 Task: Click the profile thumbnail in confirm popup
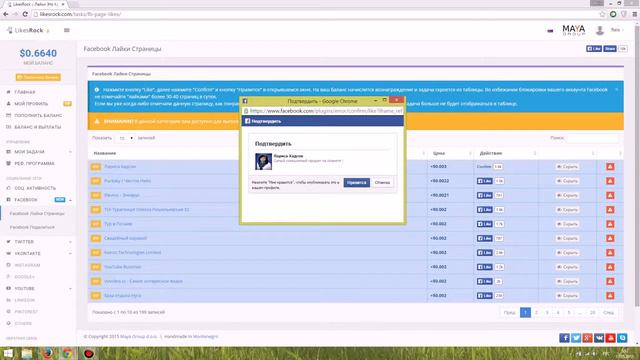tap(263, 162)
